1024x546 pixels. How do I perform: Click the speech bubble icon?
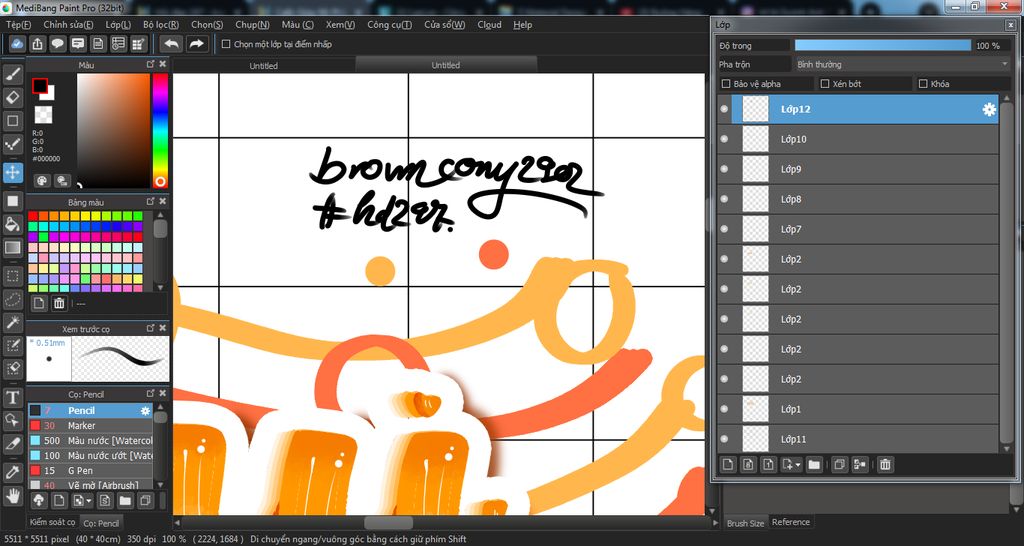point(57,44)
